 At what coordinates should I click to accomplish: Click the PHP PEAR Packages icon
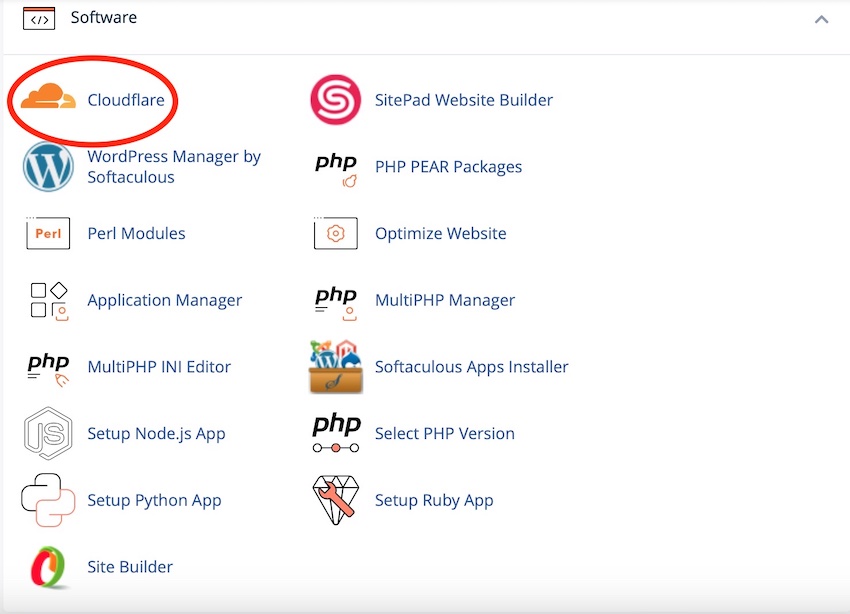(x=336, y=169)
